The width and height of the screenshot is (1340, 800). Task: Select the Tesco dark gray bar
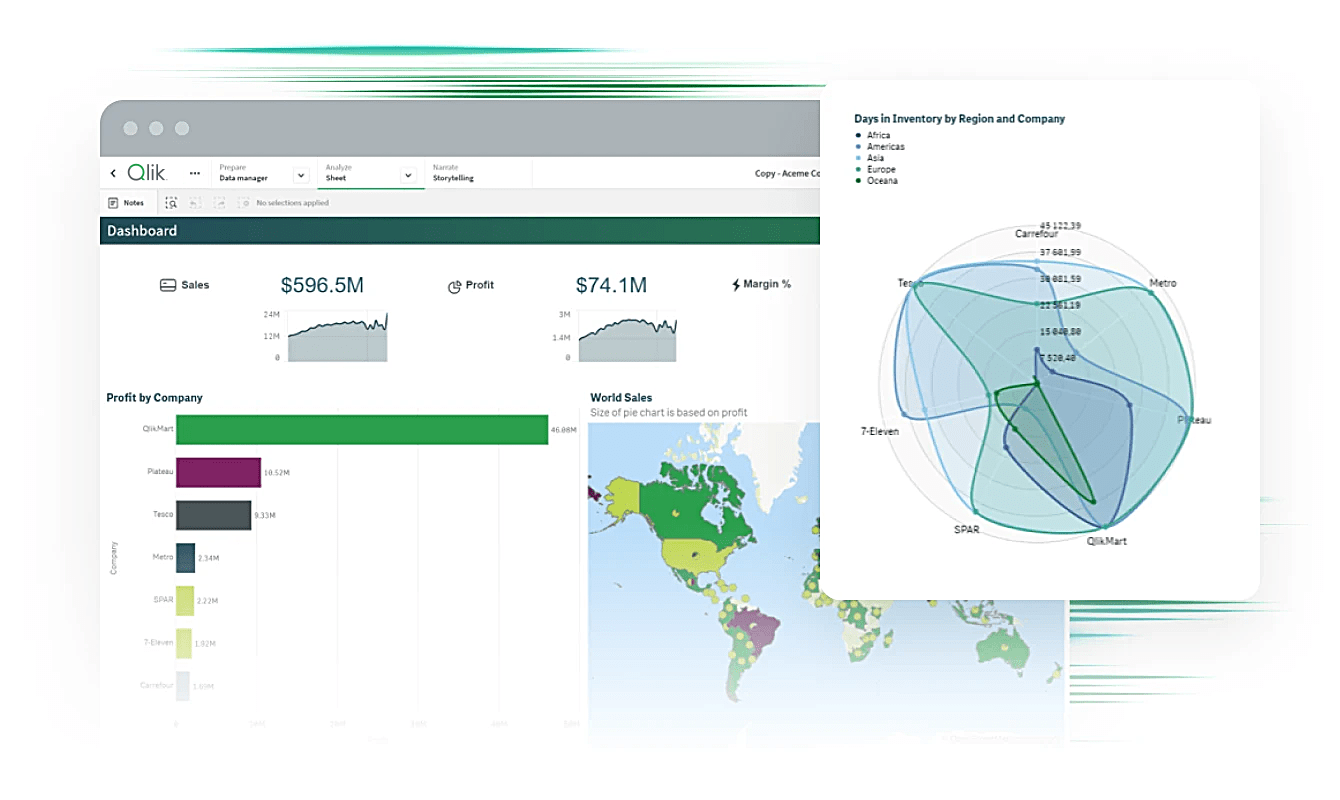(x=213, y=515)
